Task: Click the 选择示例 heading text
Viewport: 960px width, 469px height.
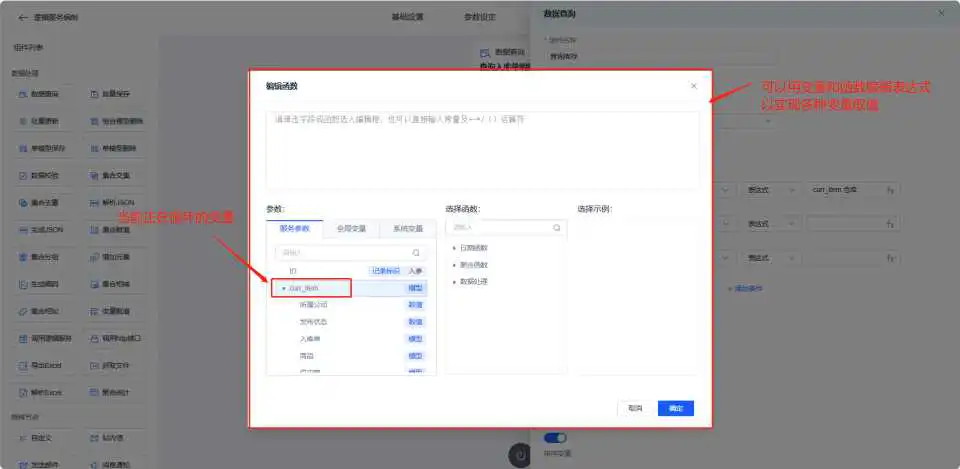Action: 594,209
